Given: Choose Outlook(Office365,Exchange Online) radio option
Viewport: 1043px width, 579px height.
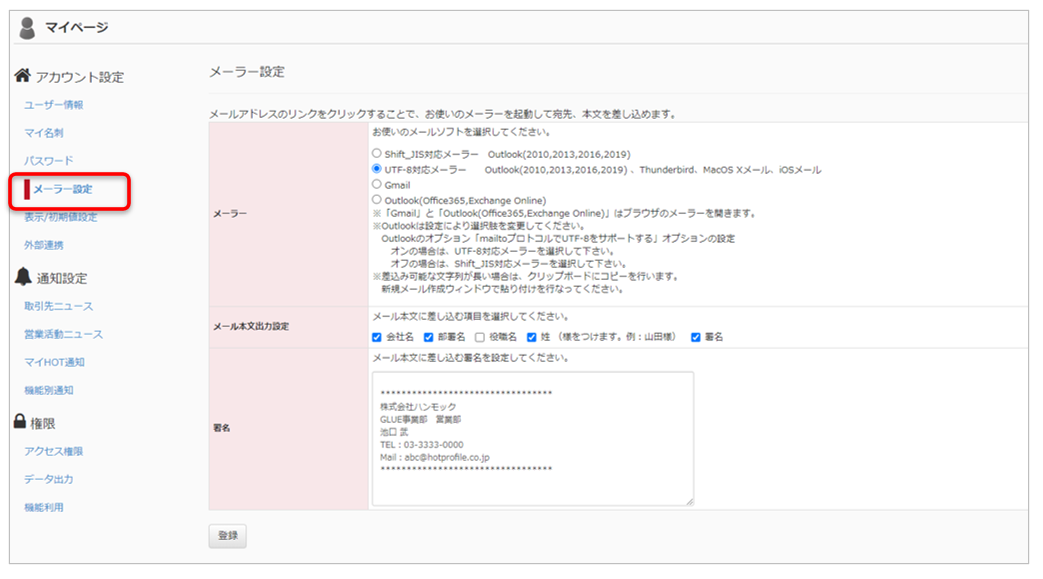Looking at the screenshot, I should [376, 199].
